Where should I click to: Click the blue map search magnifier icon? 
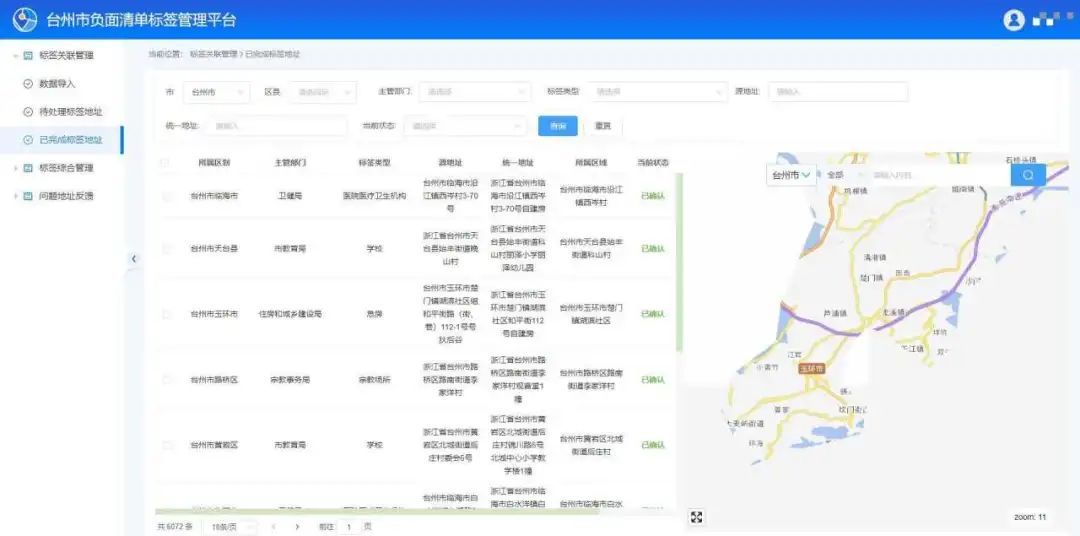pos(1028,175)
